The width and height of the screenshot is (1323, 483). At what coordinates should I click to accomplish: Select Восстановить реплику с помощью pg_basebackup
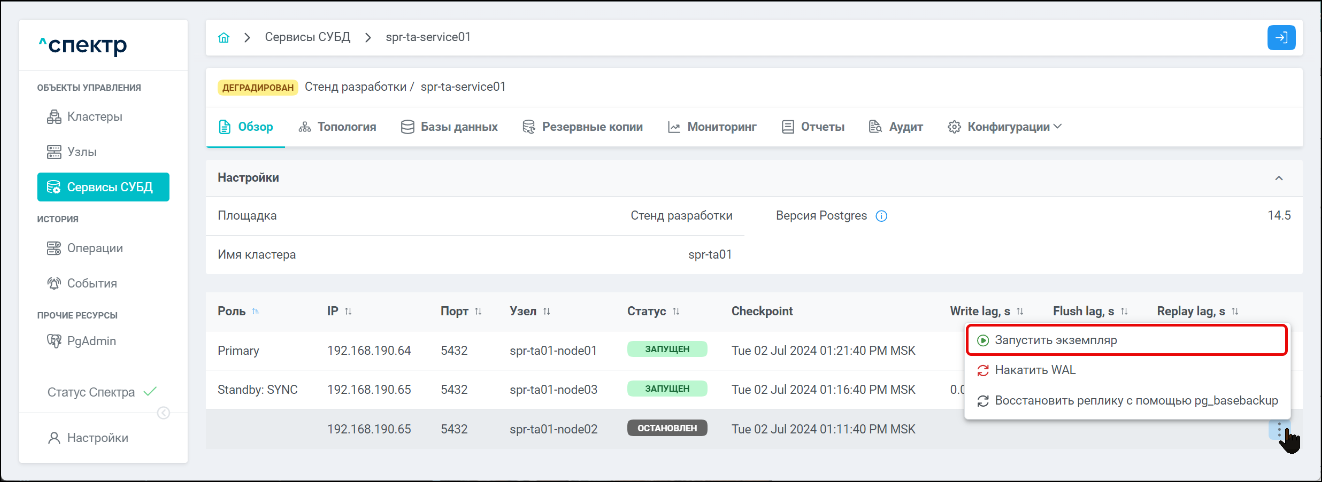tap(1126, 400)
